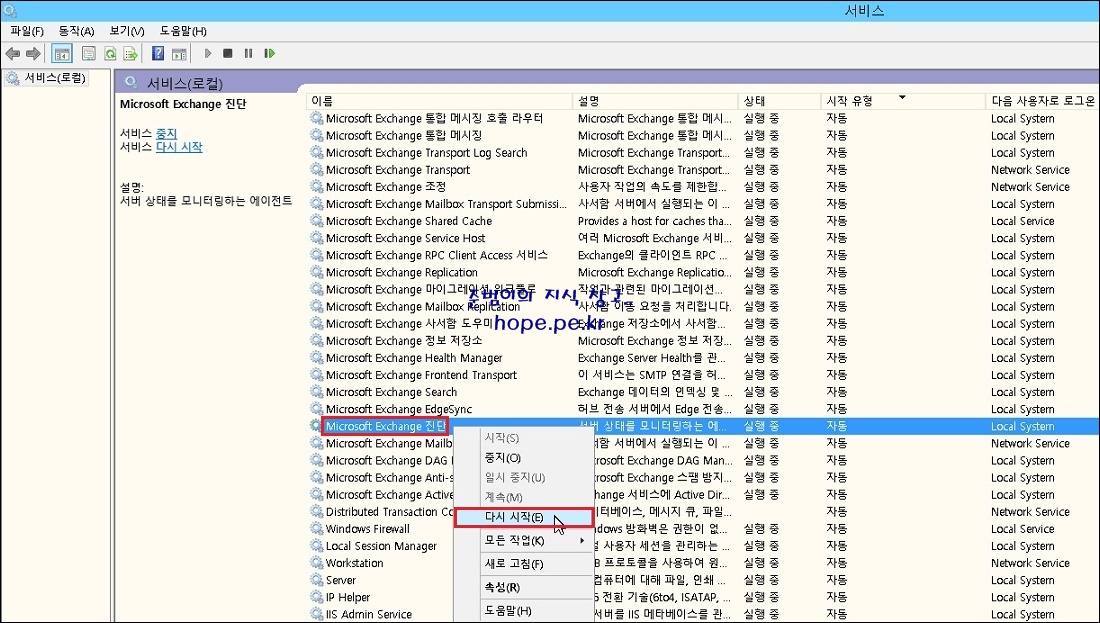
Task: Click gear icon of Microsoft Exchange Transport Log Search
Action: tap(317, 152)
